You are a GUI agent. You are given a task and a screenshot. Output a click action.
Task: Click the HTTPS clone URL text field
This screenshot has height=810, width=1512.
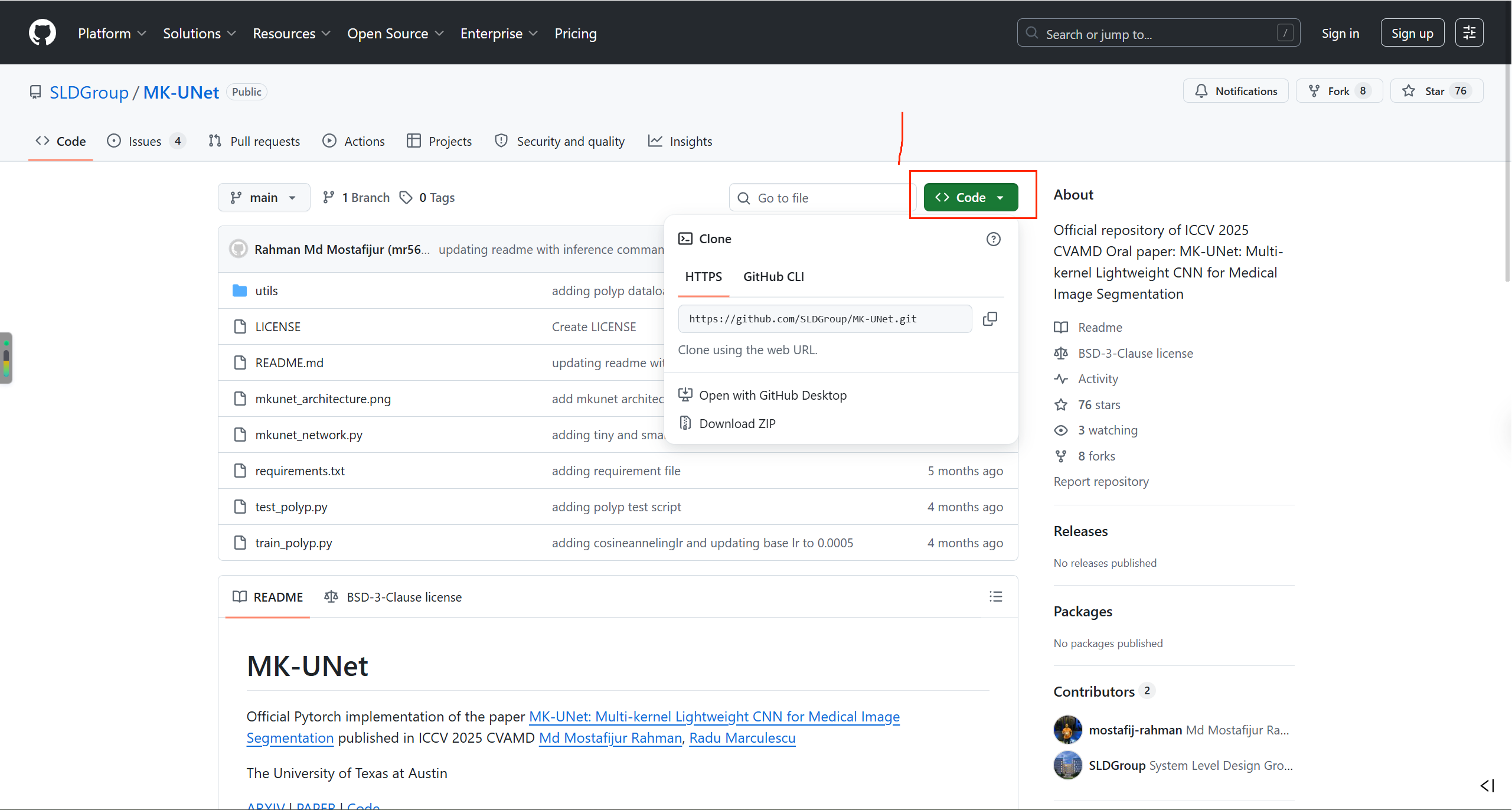(825, 319)
